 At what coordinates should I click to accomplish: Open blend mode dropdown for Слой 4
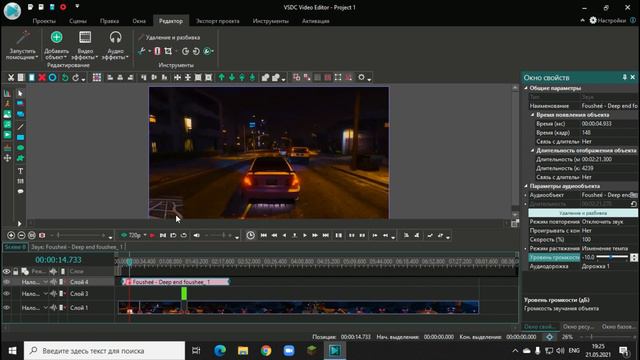[x=46, y=282]
